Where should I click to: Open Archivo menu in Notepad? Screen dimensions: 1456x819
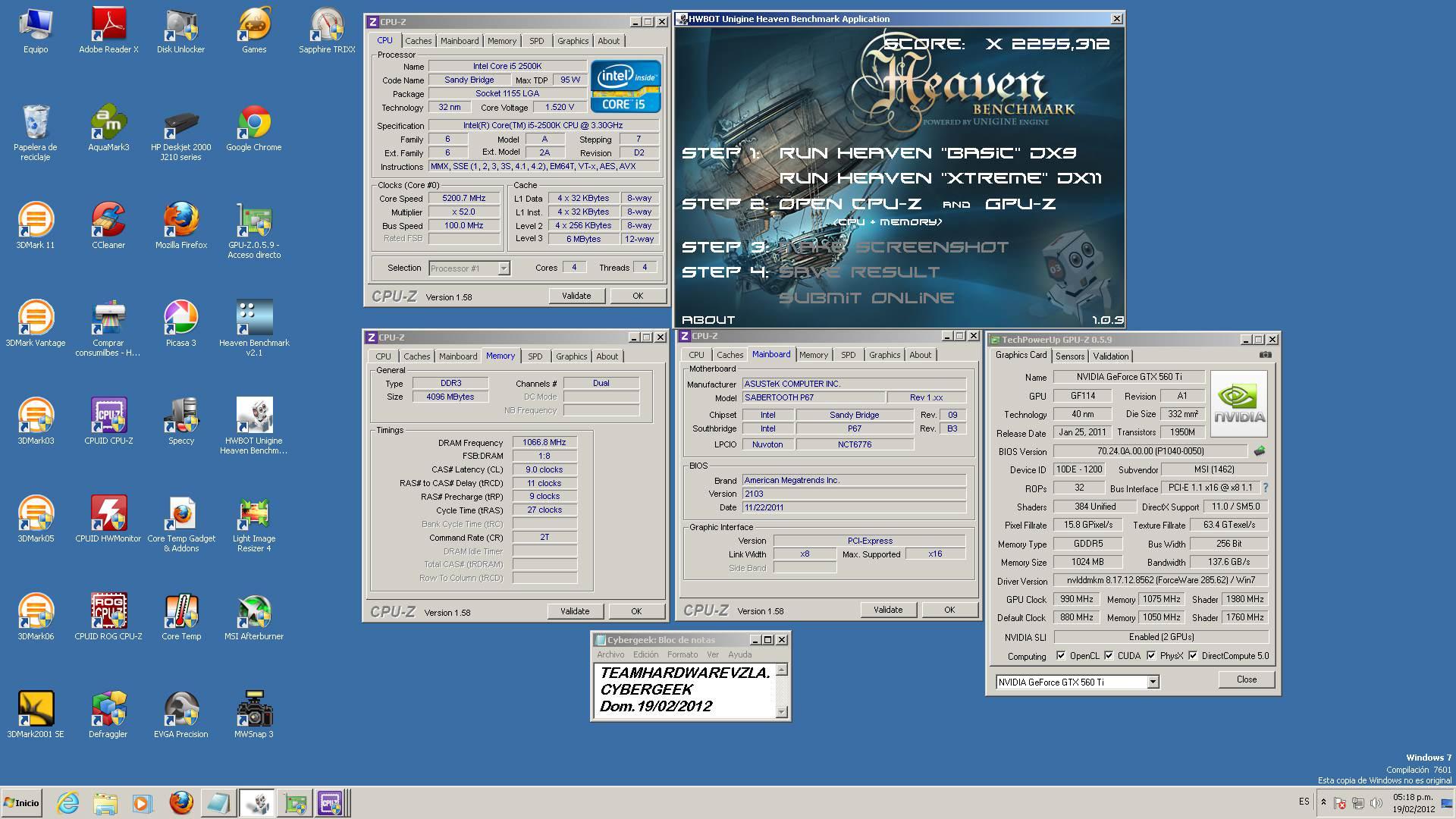pos(610,654)
